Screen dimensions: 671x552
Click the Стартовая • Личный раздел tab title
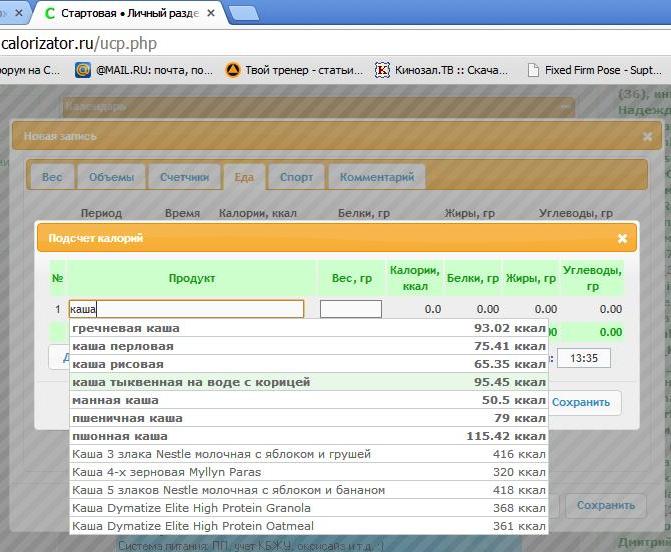point(130,13)
